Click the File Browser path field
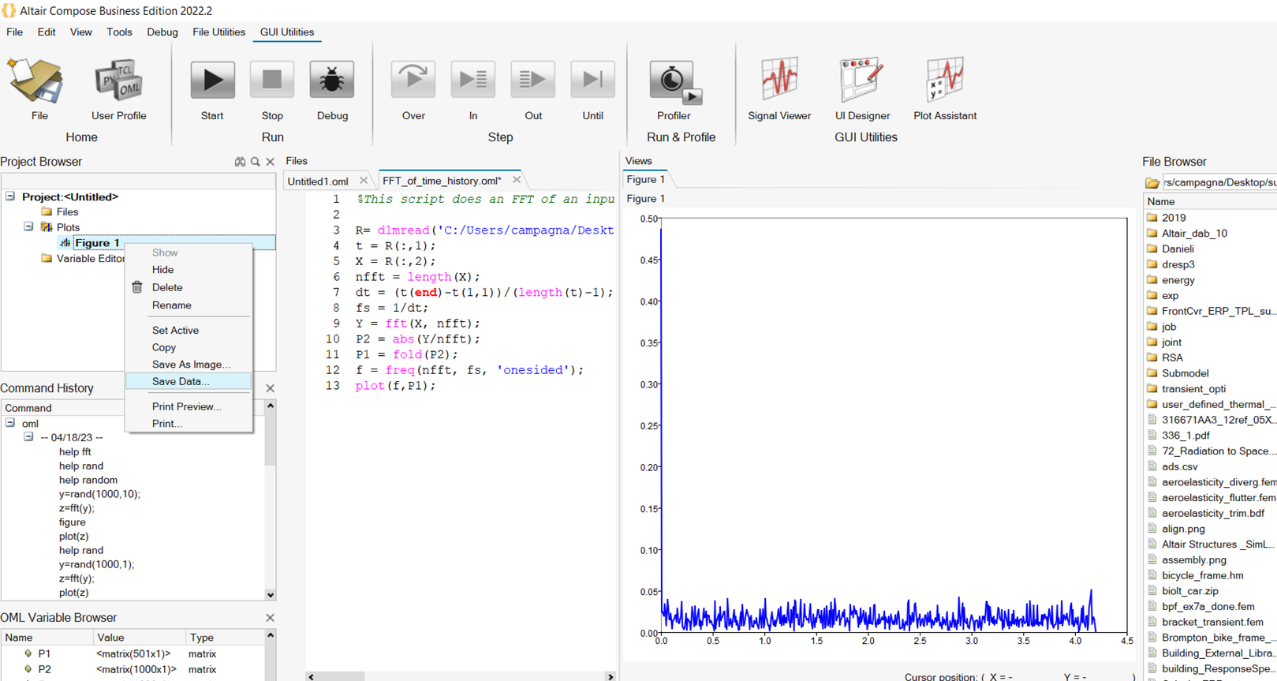The width and height of the screenshot is (1277, 681). coord(1219,182)
